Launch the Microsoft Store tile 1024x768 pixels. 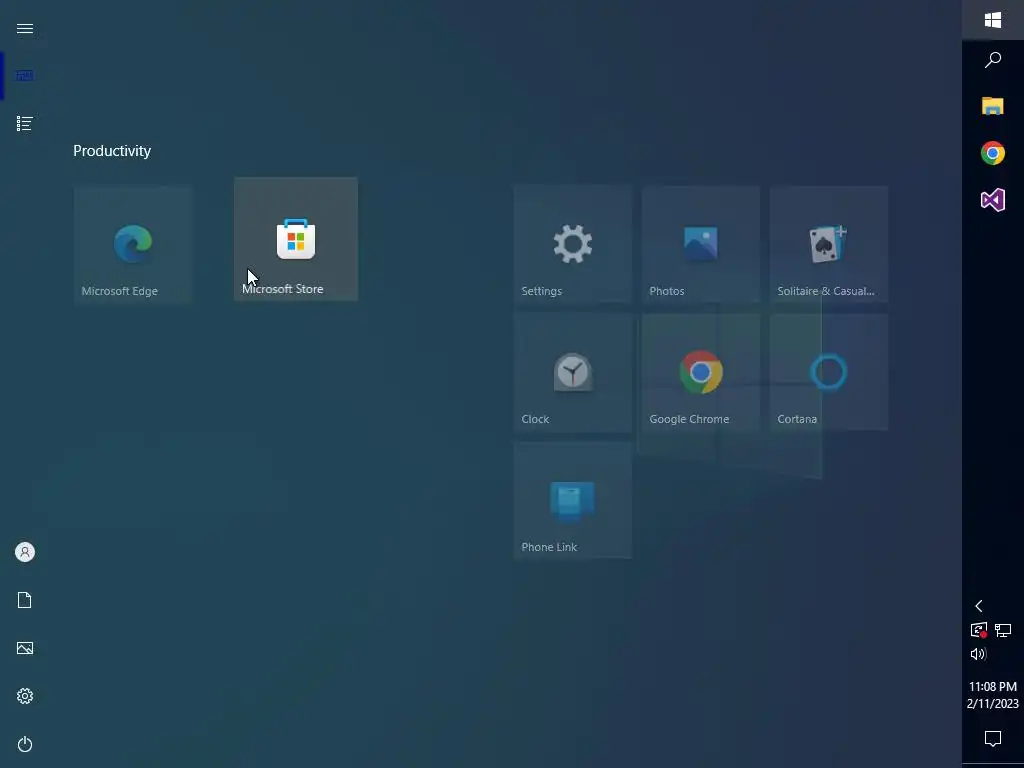pyautogui.click(x=296, y=239)
